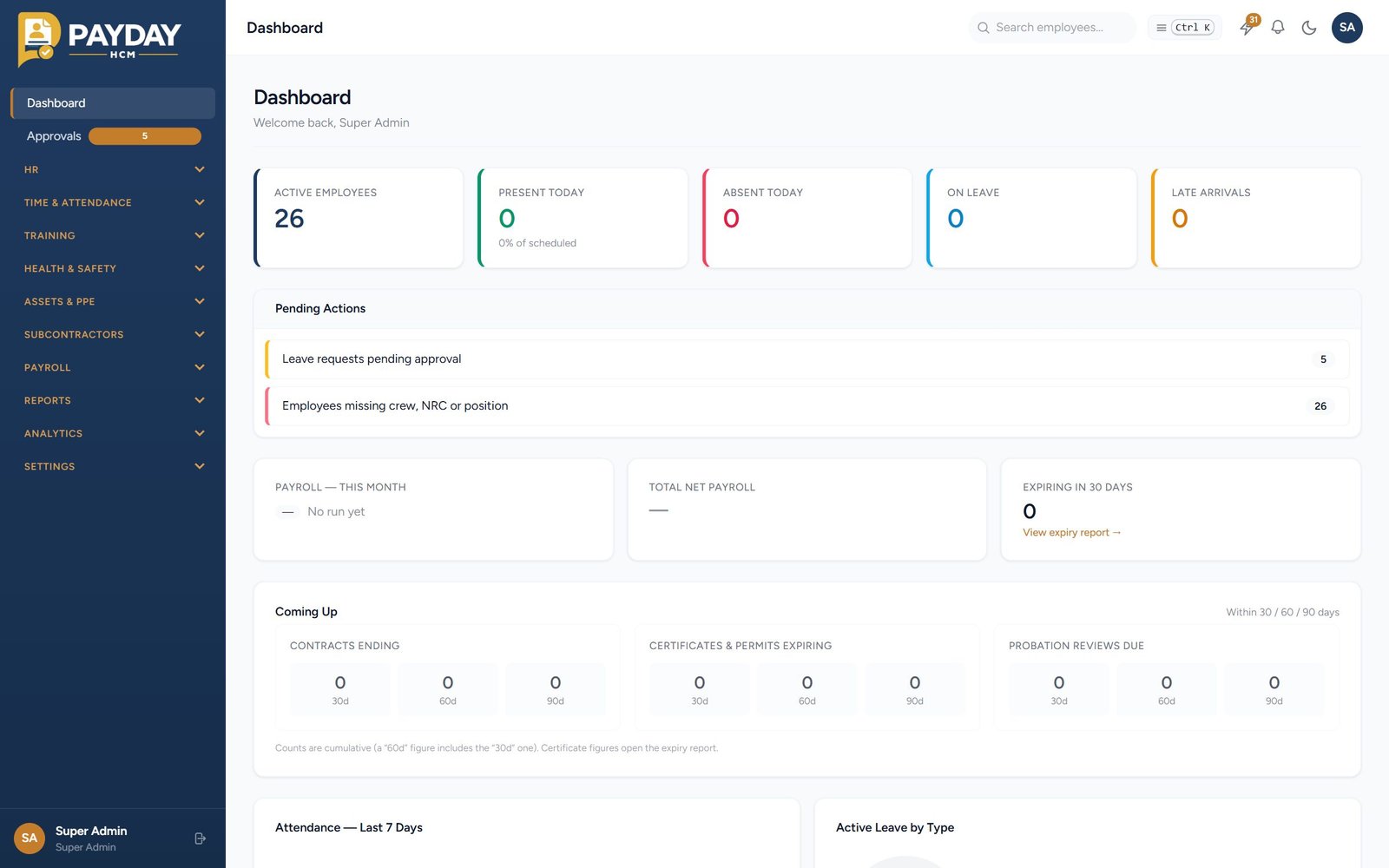The width and height of the screenshot is (1389, 868).
Task: Open the PAYROLL menu label
Action: click(48, 368)
